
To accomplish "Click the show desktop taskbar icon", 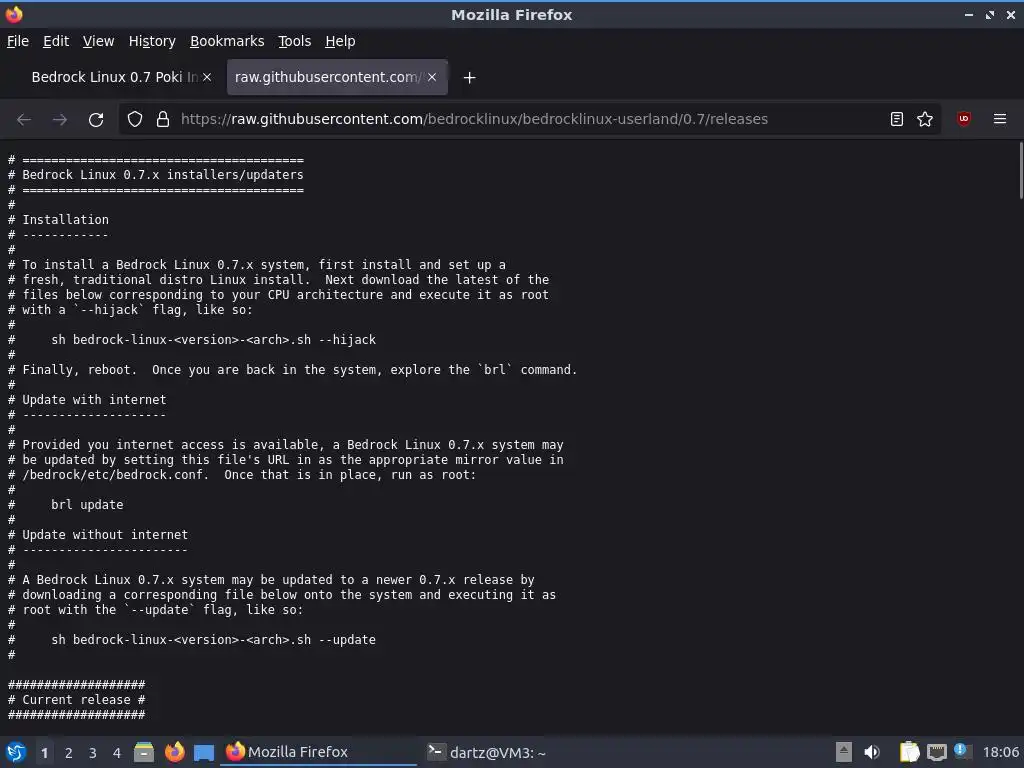I will tap(204, 752).
